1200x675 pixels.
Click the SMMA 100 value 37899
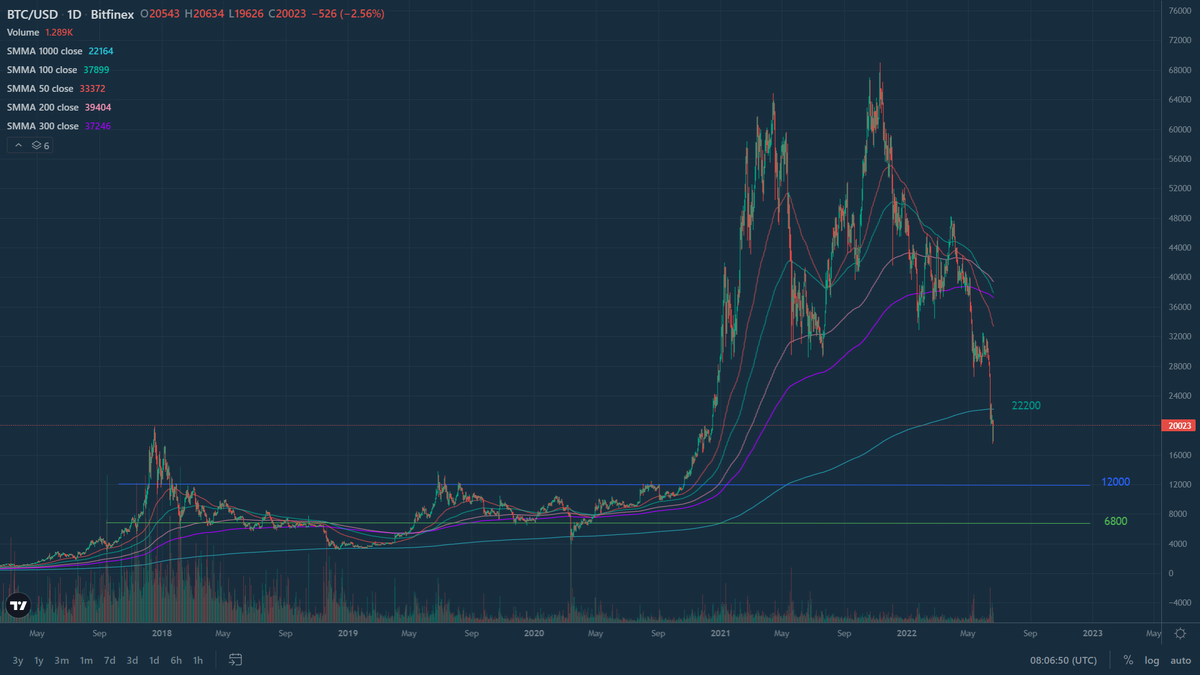(96, 70)
